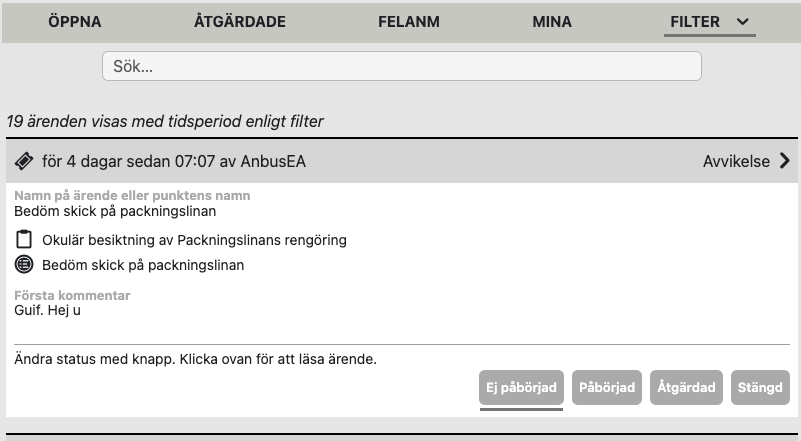Open the Okulär besiktning av Packningslinans rengöring text
This screenshot has width=801, height=441.
194,240
